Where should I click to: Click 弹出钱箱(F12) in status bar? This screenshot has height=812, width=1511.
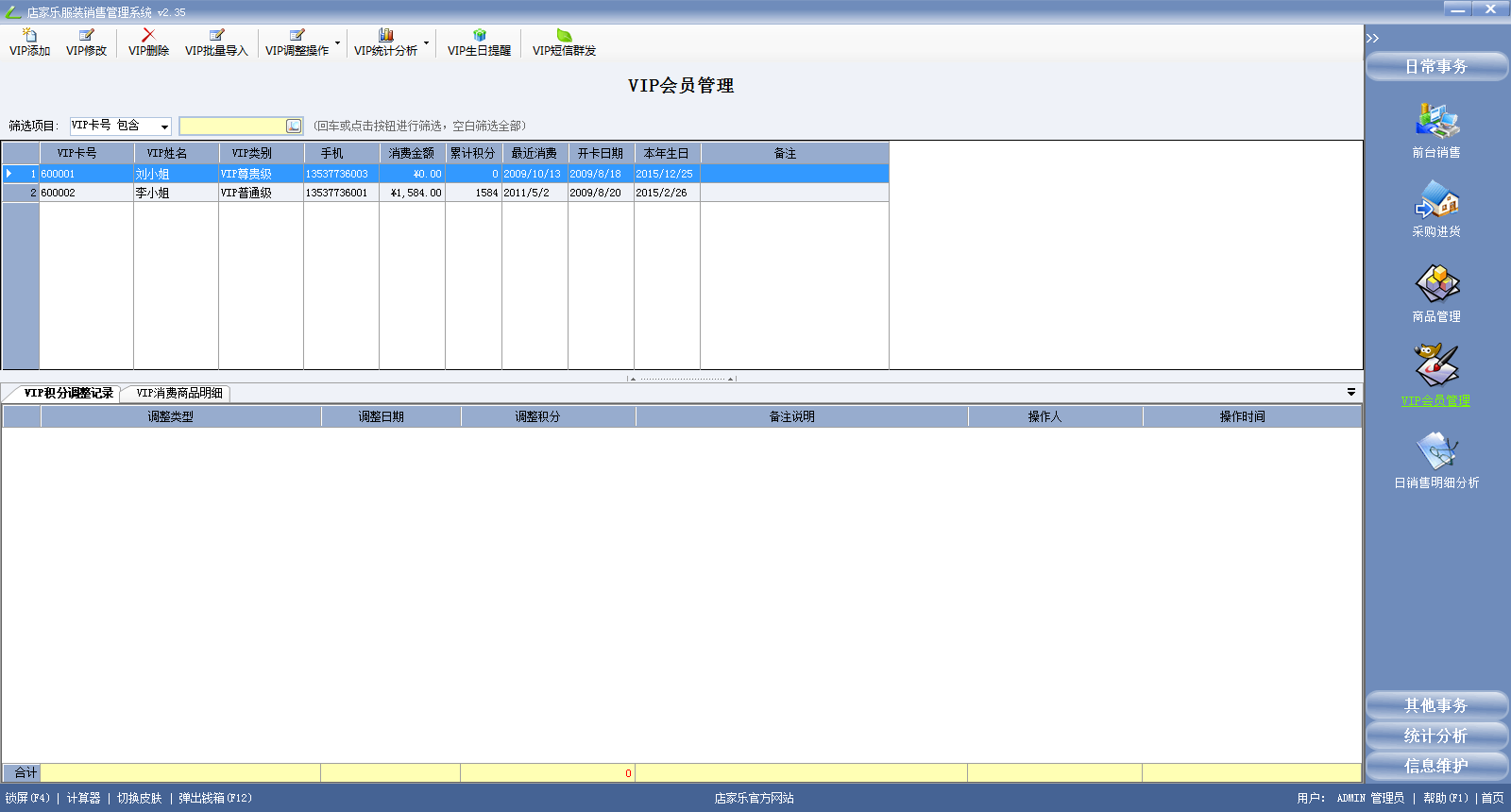215,798
